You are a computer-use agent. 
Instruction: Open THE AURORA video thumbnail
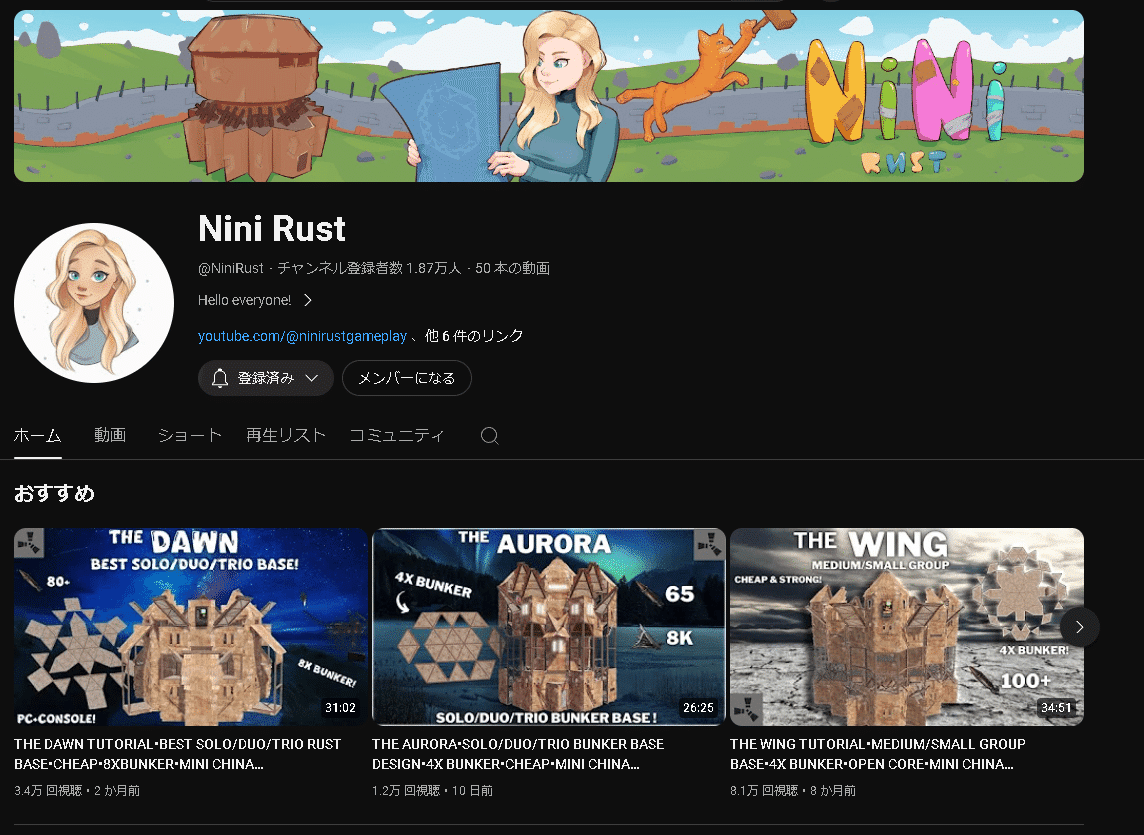pos(548,627)
